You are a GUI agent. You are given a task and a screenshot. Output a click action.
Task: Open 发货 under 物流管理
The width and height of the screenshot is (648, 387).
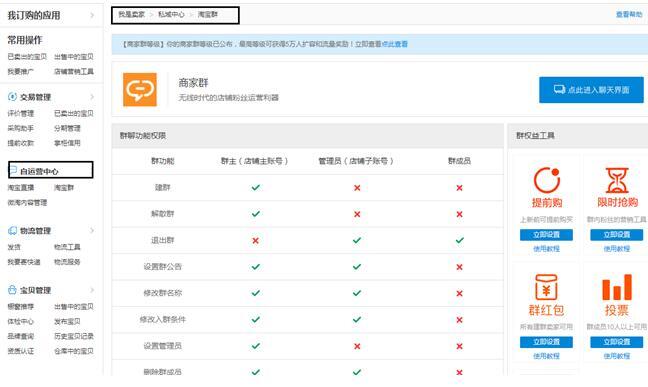coord(14,247)
